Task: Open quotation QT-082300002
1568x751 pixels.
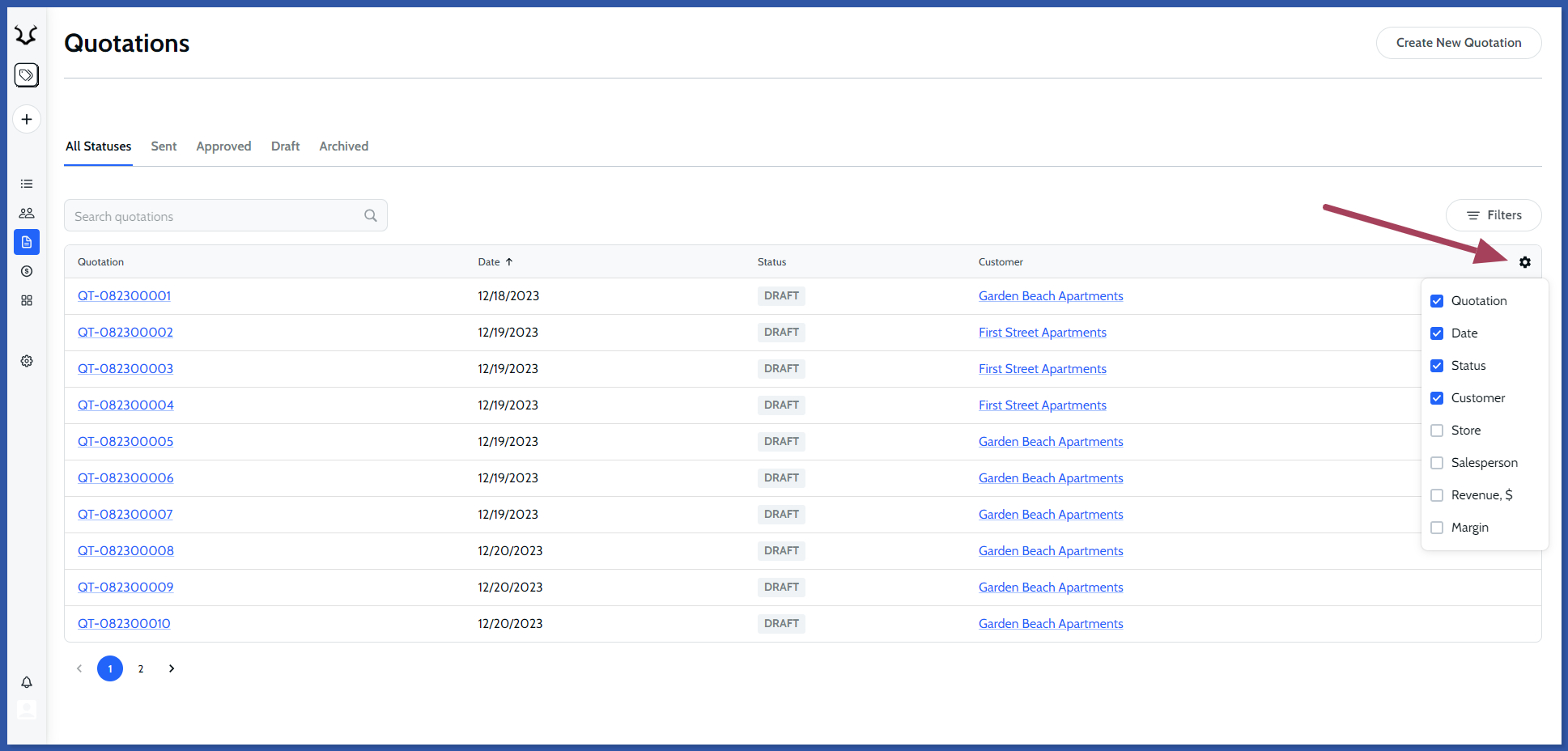Action: click(125, 333)
